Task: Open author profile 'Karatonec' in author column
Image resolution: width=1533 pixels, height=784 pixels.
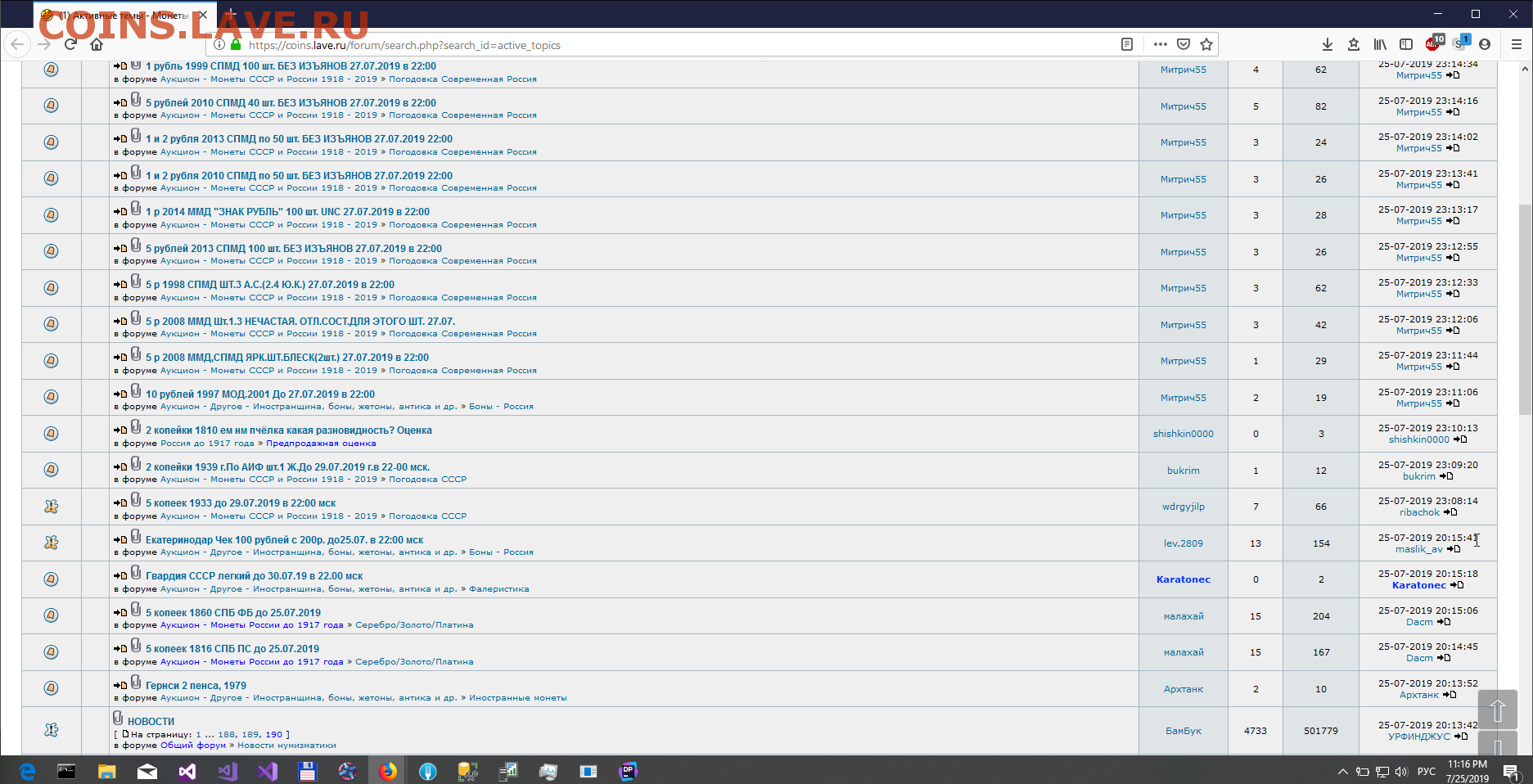Action: [x=1184, y=579]
